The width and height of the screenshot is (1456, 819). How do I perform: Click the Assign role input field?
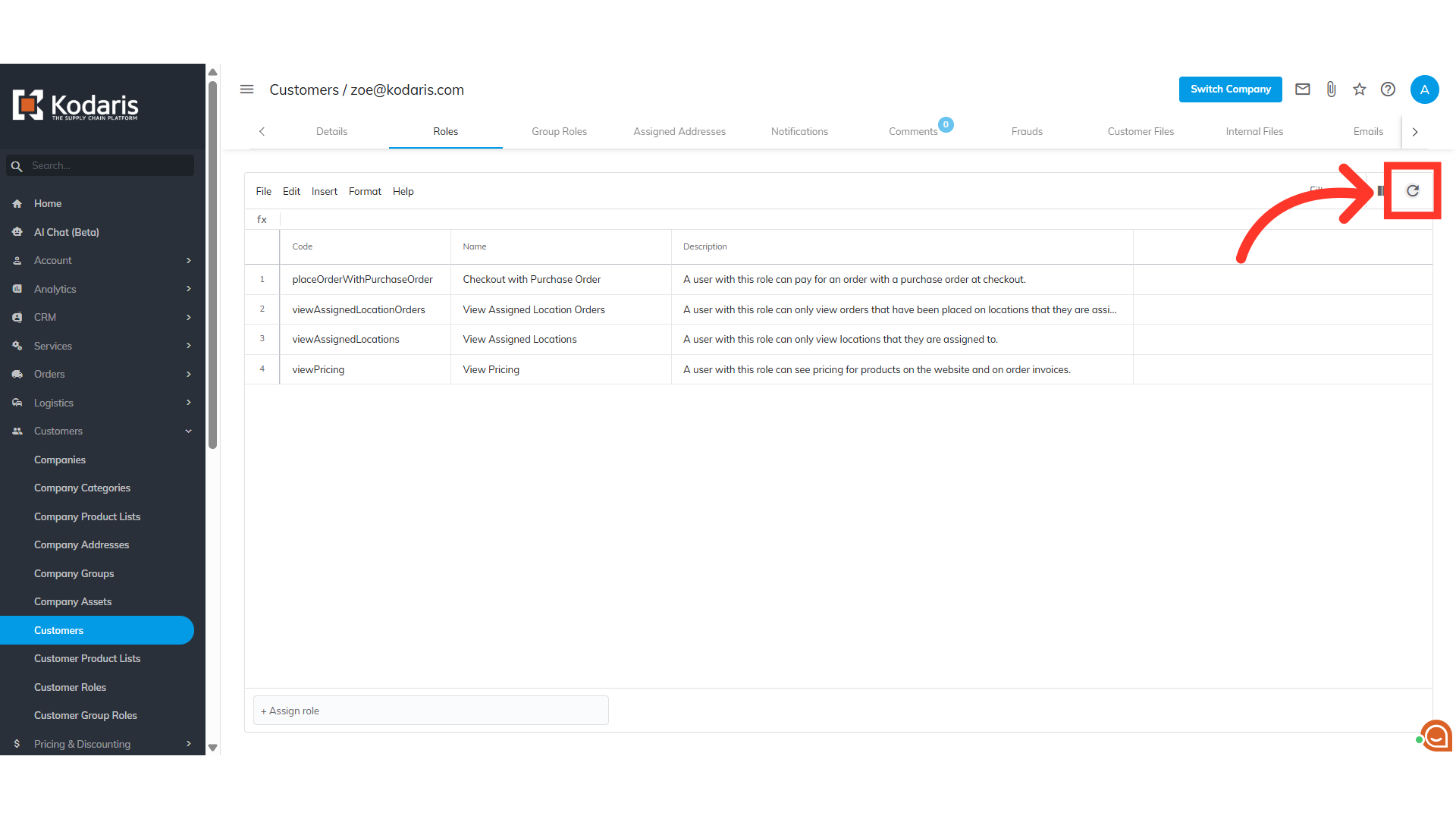coord(431,711)
